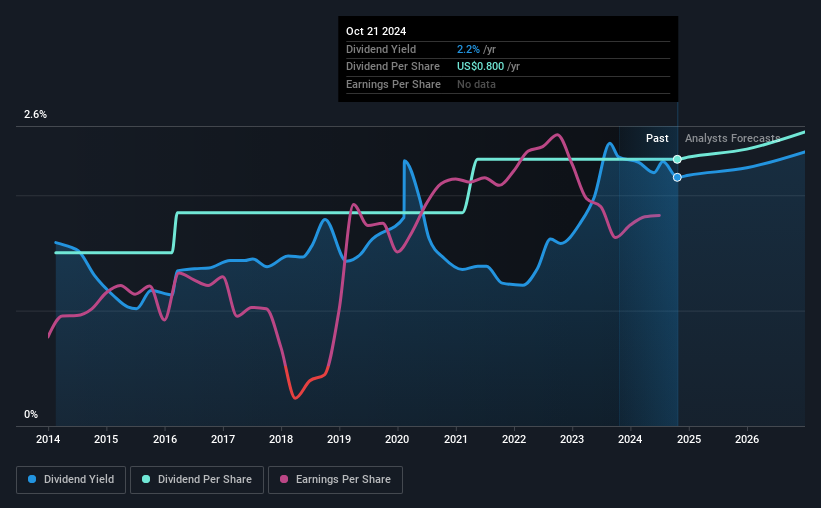Click the 'Earnings Per Share' row label in tooltip
Screen dimensions: 821x508
393,84
